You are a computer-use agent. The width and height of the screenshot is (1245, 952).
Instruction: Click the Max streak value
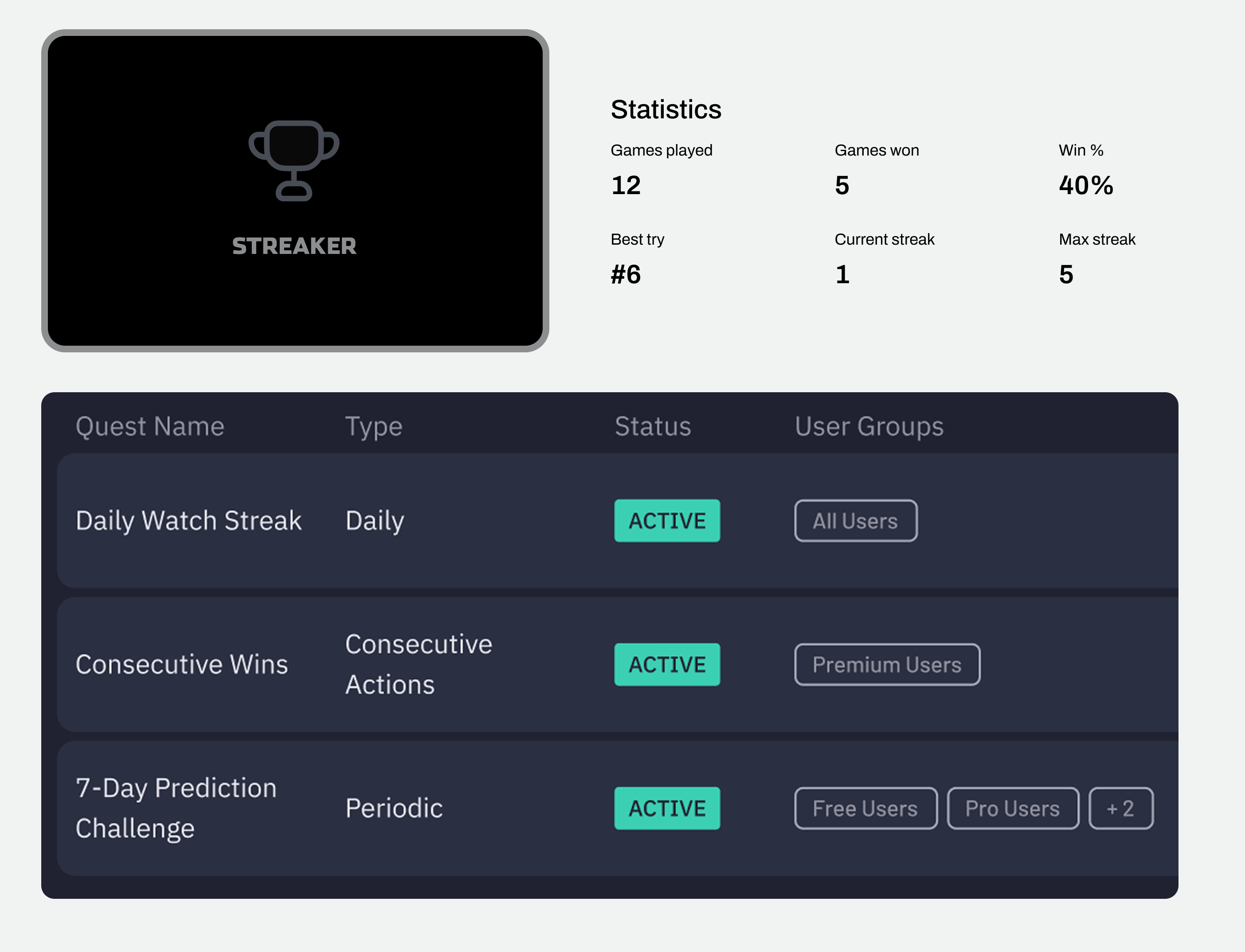pyautogui.click(x=1066, y=274)
